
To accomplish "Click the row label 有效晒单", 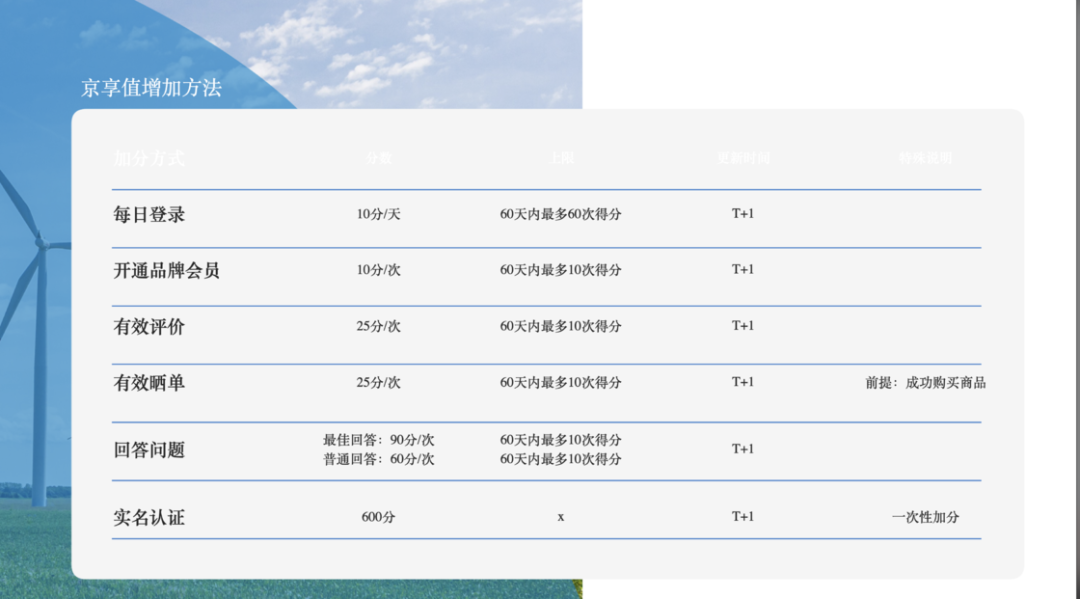I will [x=149, y=383].
